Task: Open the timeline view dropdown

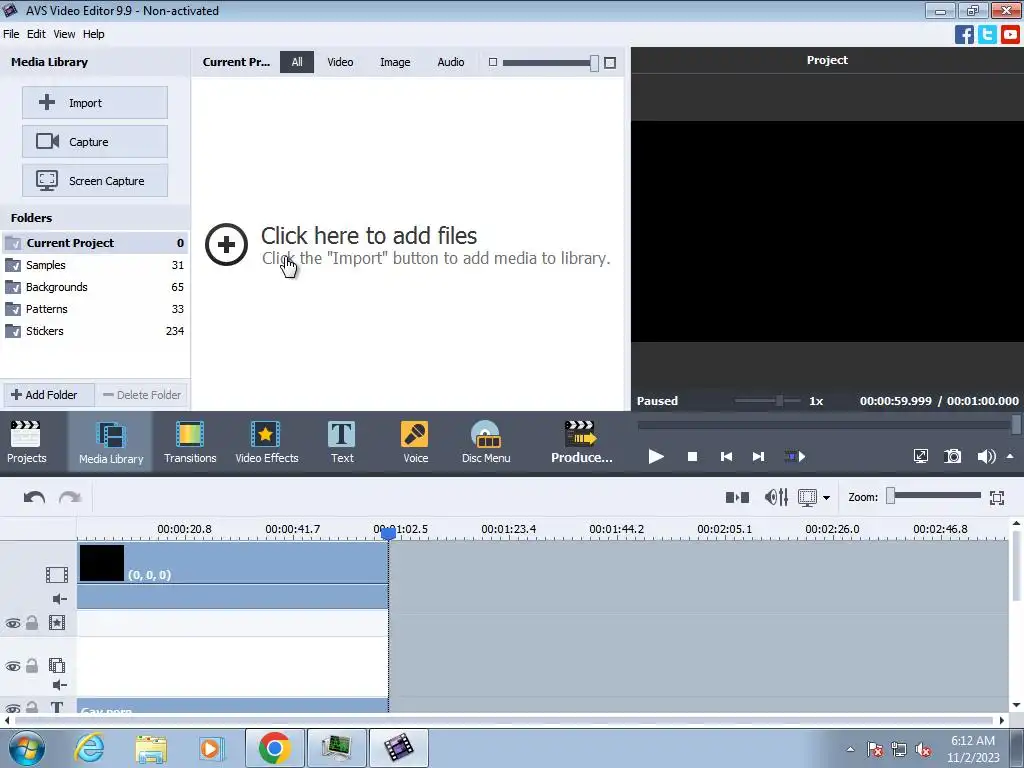Action: pos(826,498)
